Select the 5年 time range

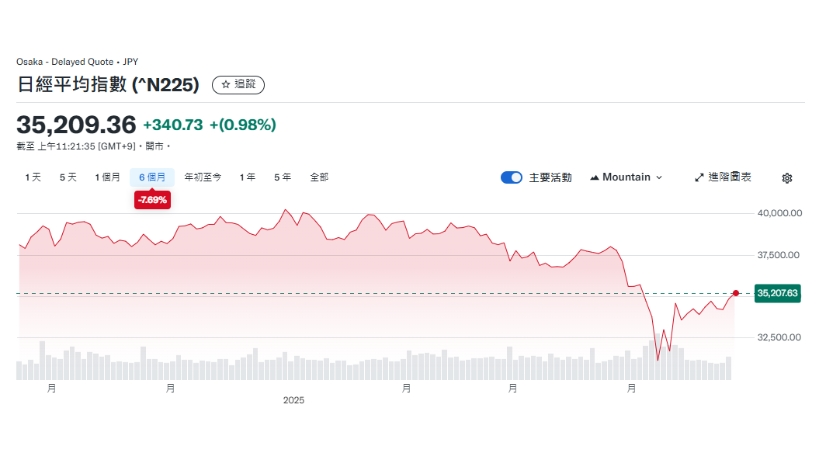click(x=283, y=178)
